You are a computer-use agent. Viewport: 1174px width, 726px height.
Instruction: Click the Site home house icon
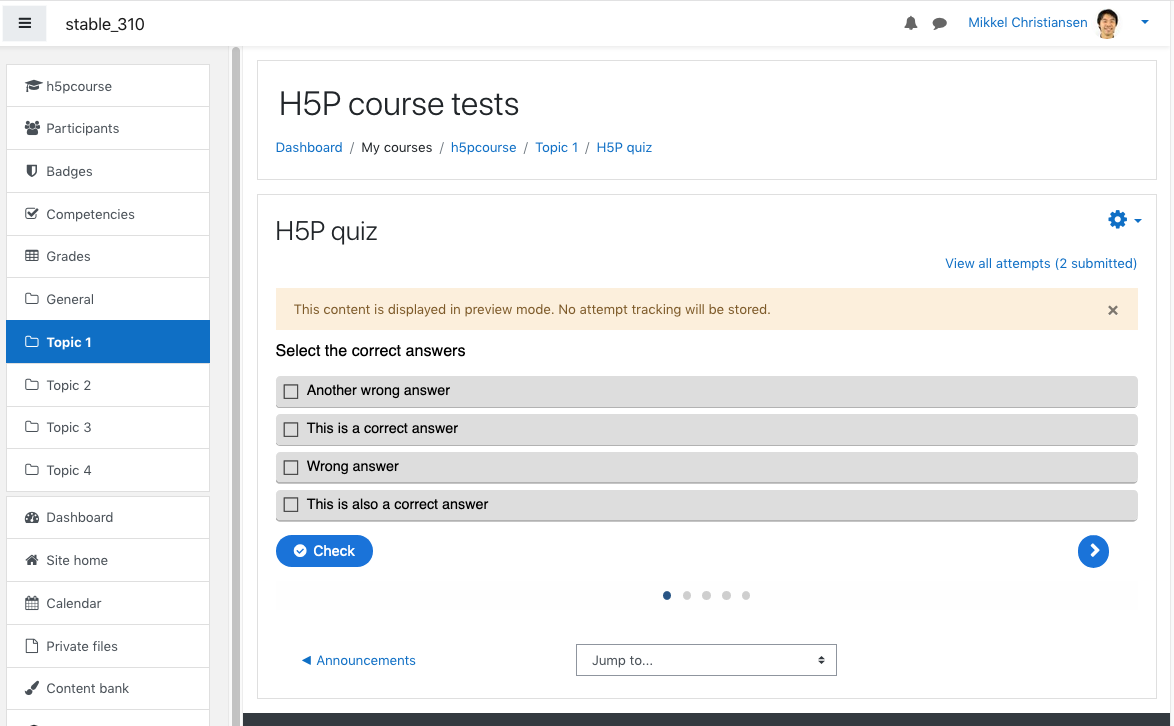point(31,560)
